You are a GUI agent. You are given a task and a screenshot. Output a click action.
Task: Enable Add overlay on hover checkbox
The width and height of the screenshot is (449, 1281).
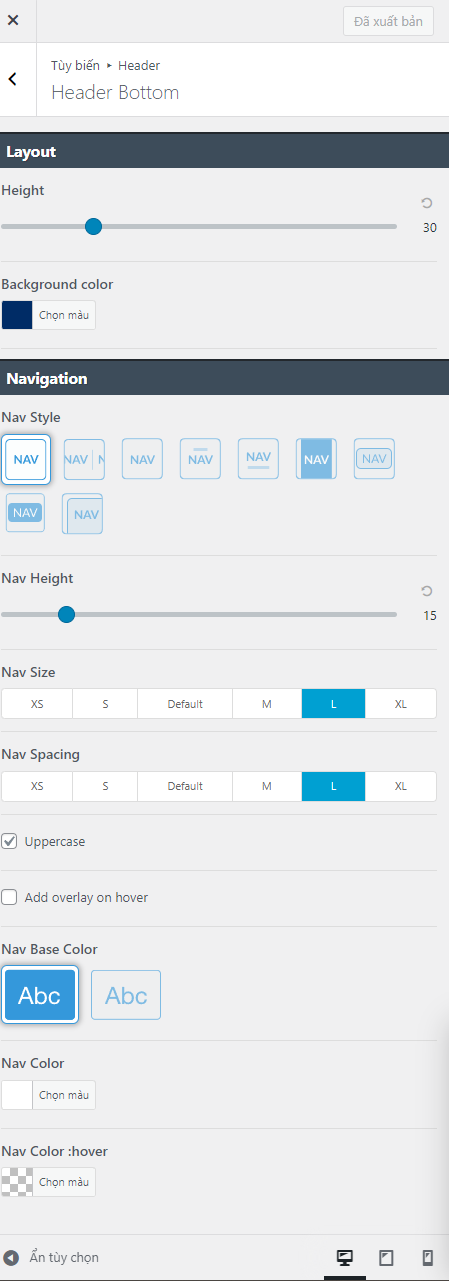click(x=9, y=897)
